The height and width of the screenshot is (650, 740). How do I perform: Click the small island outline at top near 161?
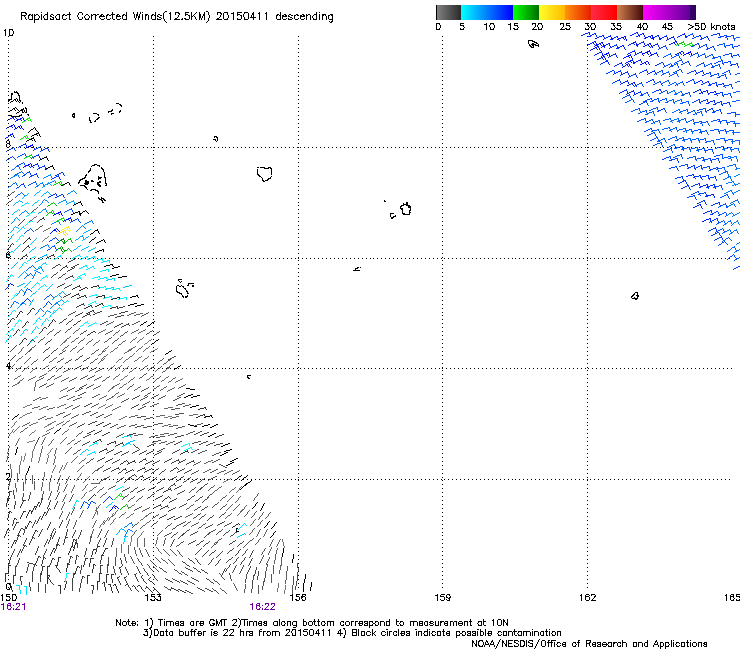point(533,44)
